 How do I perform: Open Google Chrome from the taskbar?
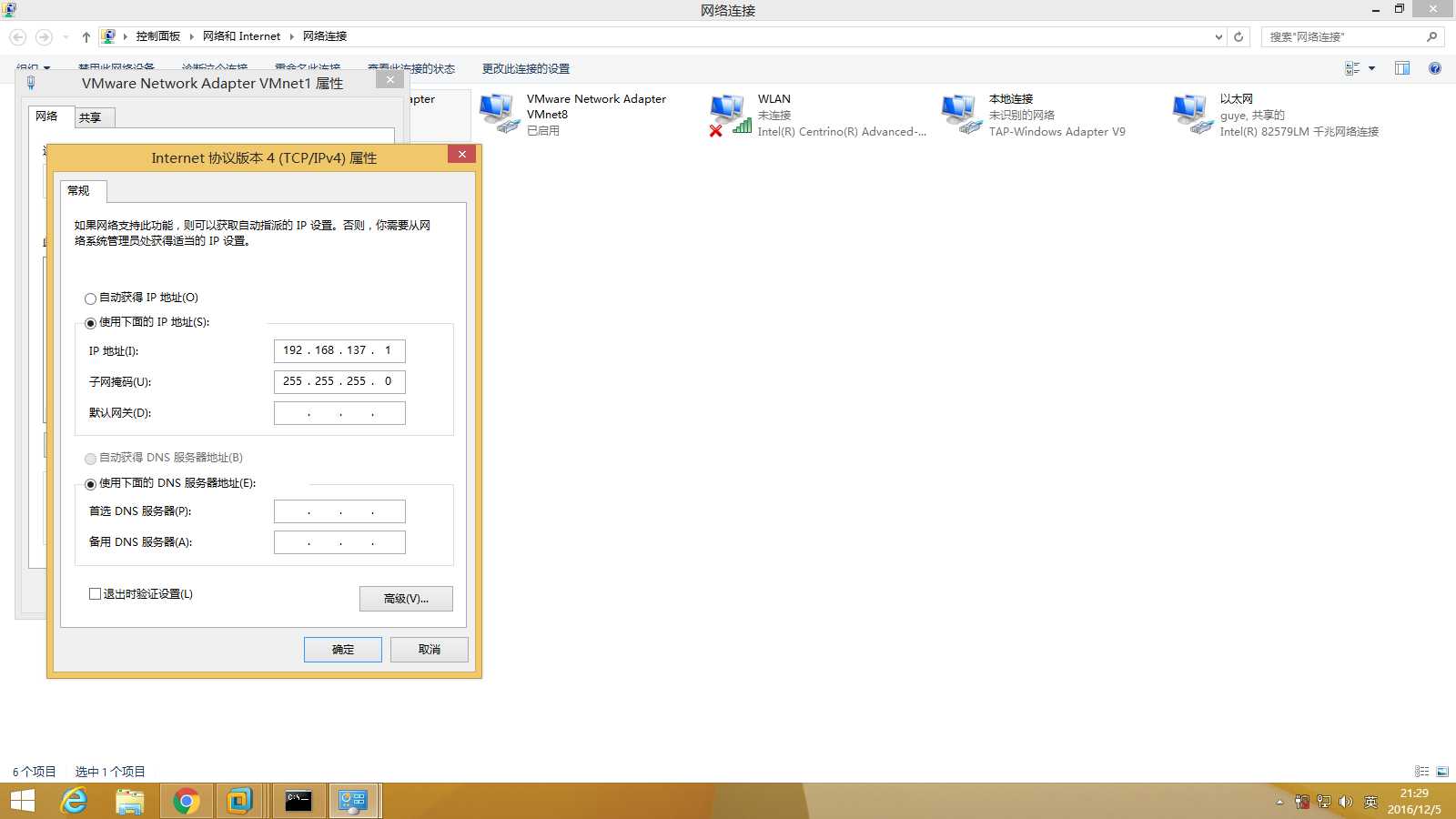187,801
